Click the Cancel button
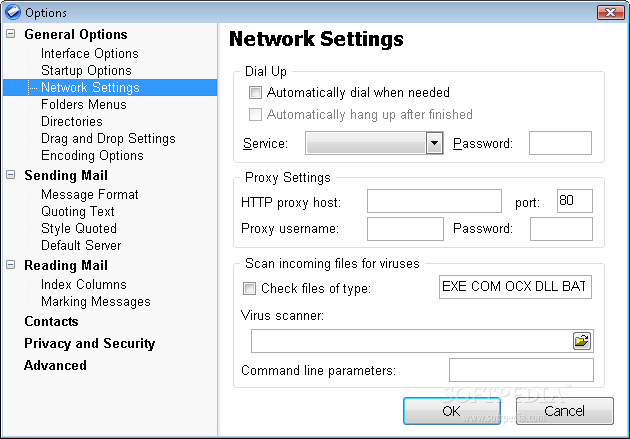Image resolution: width=630 pixels, height=439 pixels. coord(565,411)
